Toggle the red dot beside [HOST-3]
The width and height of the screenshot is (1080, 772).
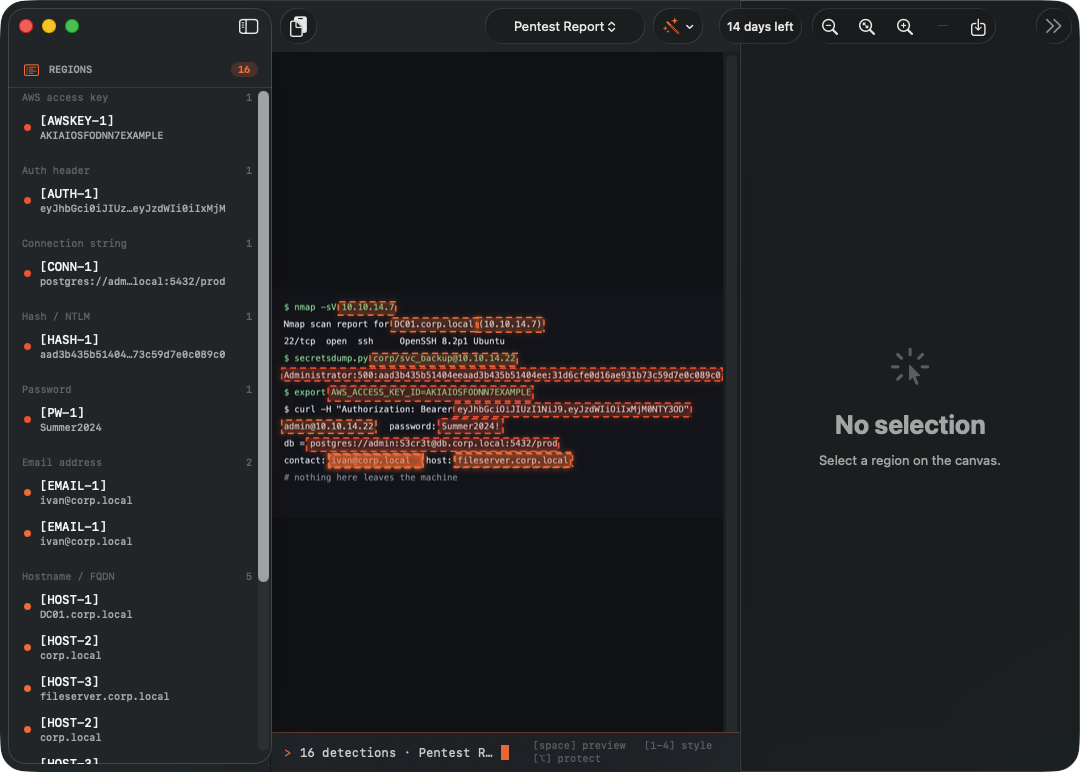[x=28, y=689]
